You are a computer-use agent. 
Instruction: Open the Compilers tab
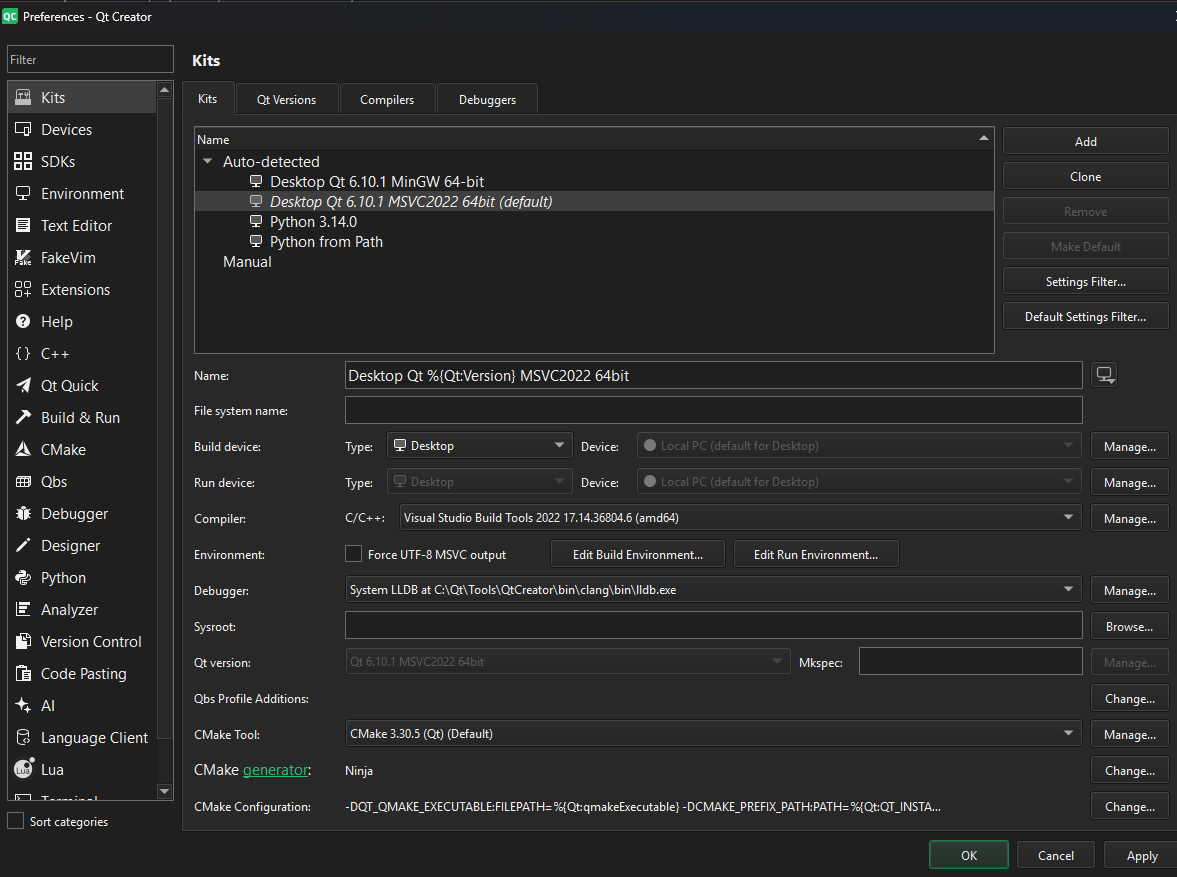pos(387,99)
